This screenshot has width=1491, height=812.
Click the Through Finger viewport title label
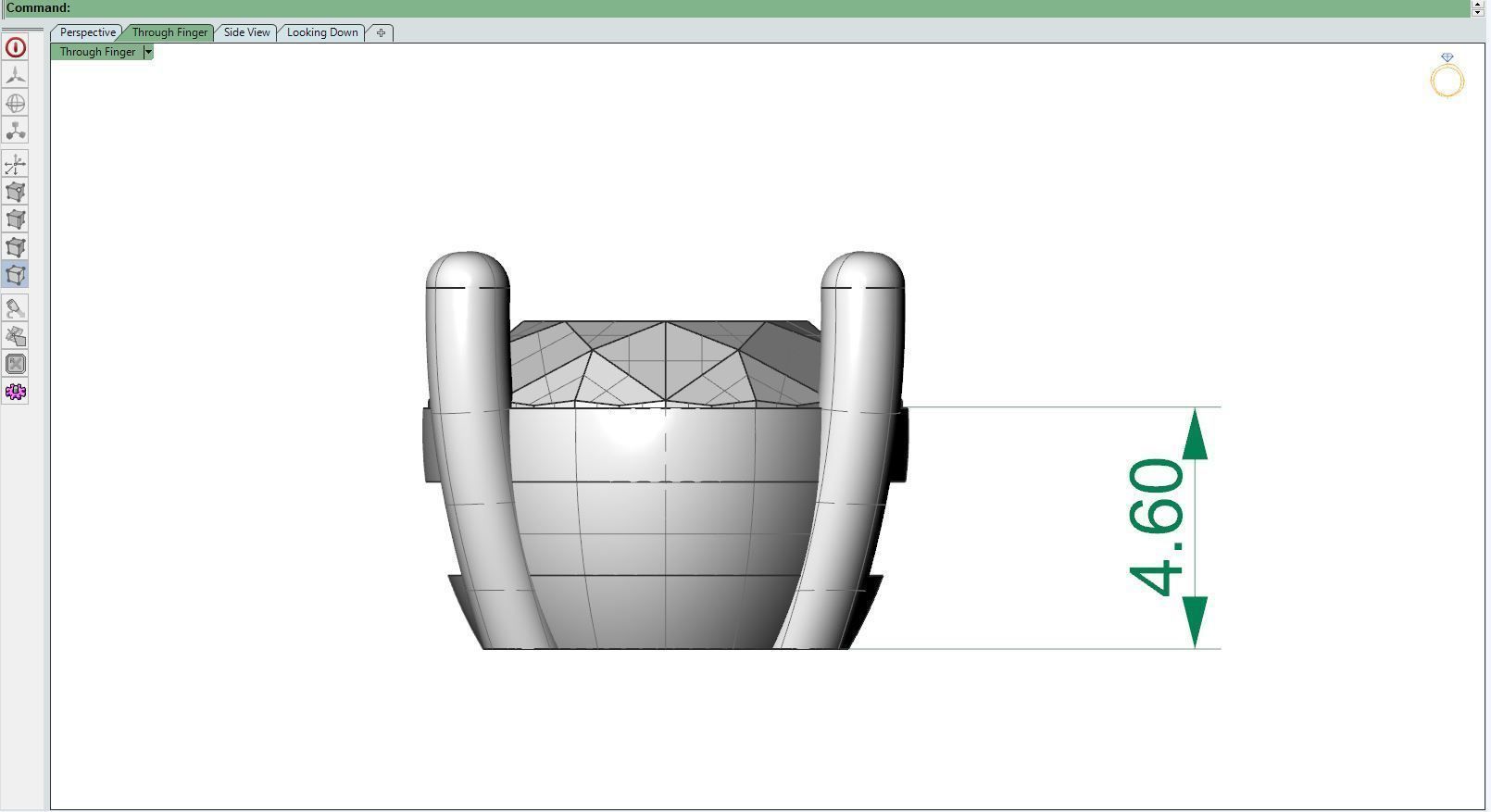tap(97, 52)
